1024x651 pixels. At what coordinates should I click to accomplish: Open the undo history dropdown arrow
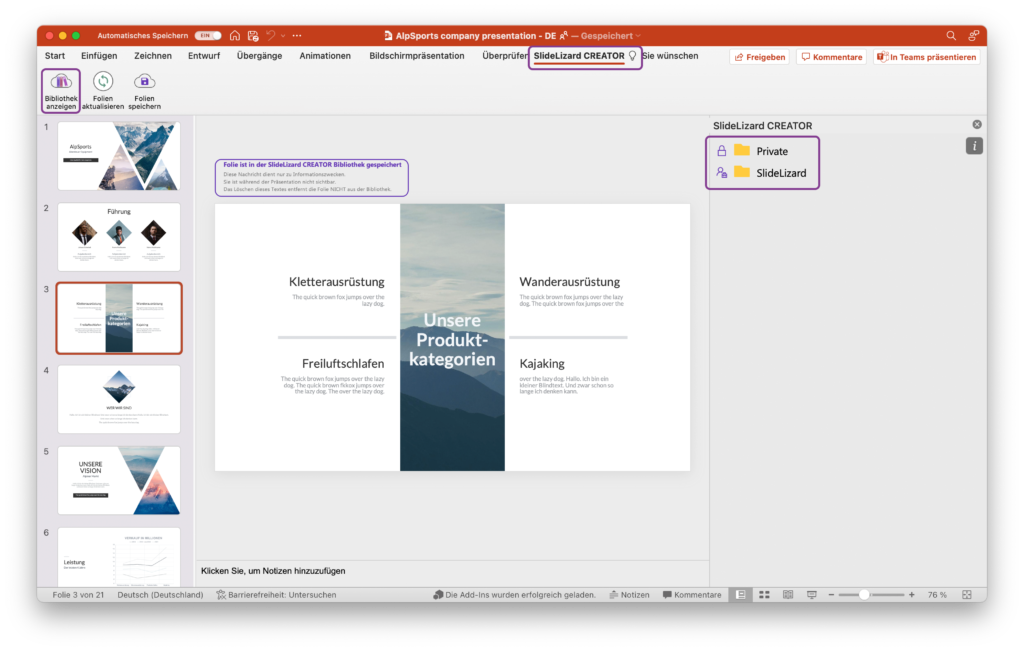[x=283, y=36]
